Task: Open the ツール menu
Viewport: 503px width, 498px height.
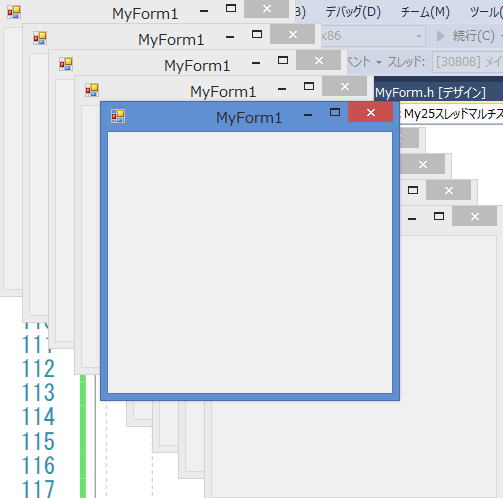Action: [x=486, y=12]
